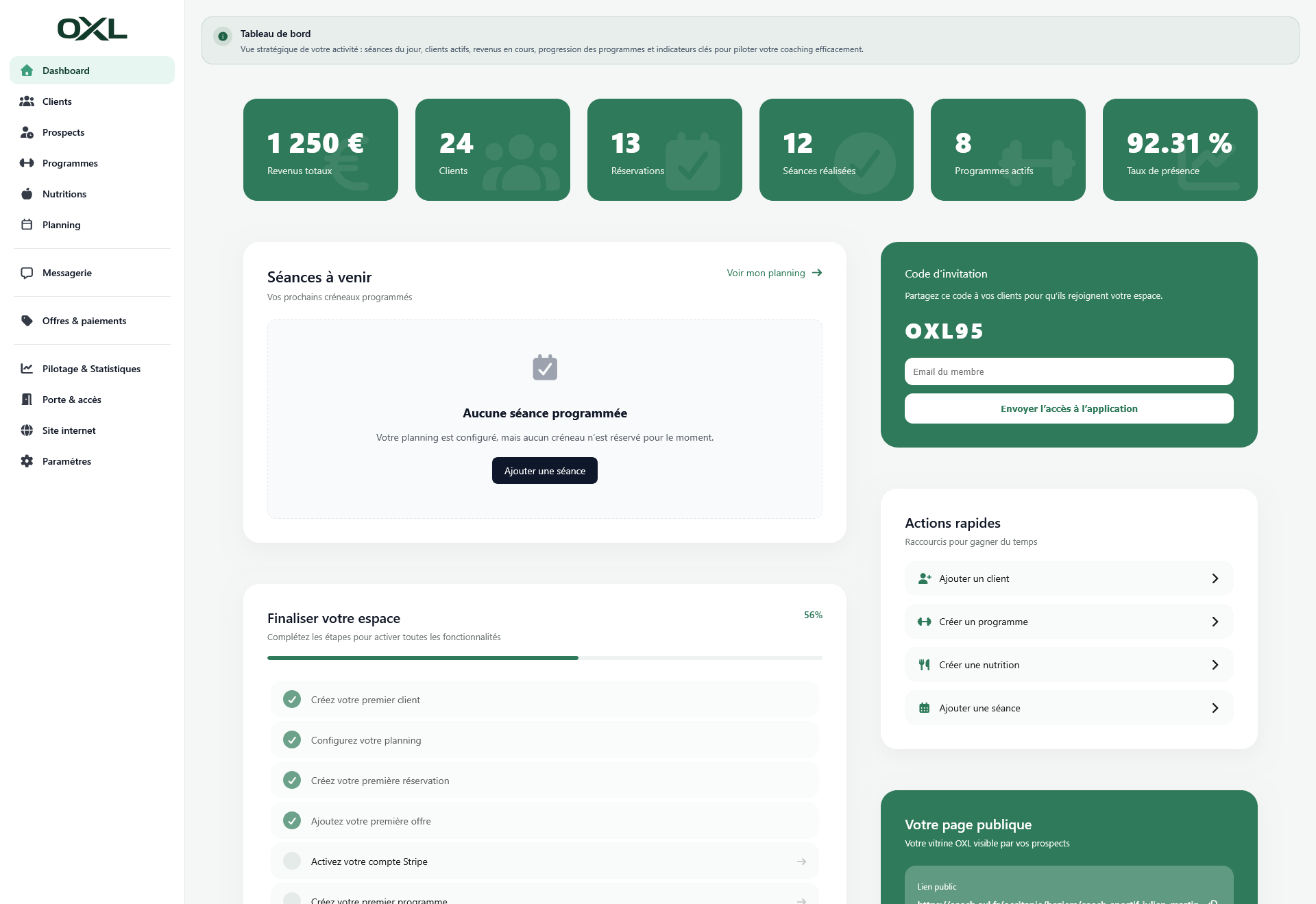
Task: Select the Clients icon in the sidebar
Action: 27,101
